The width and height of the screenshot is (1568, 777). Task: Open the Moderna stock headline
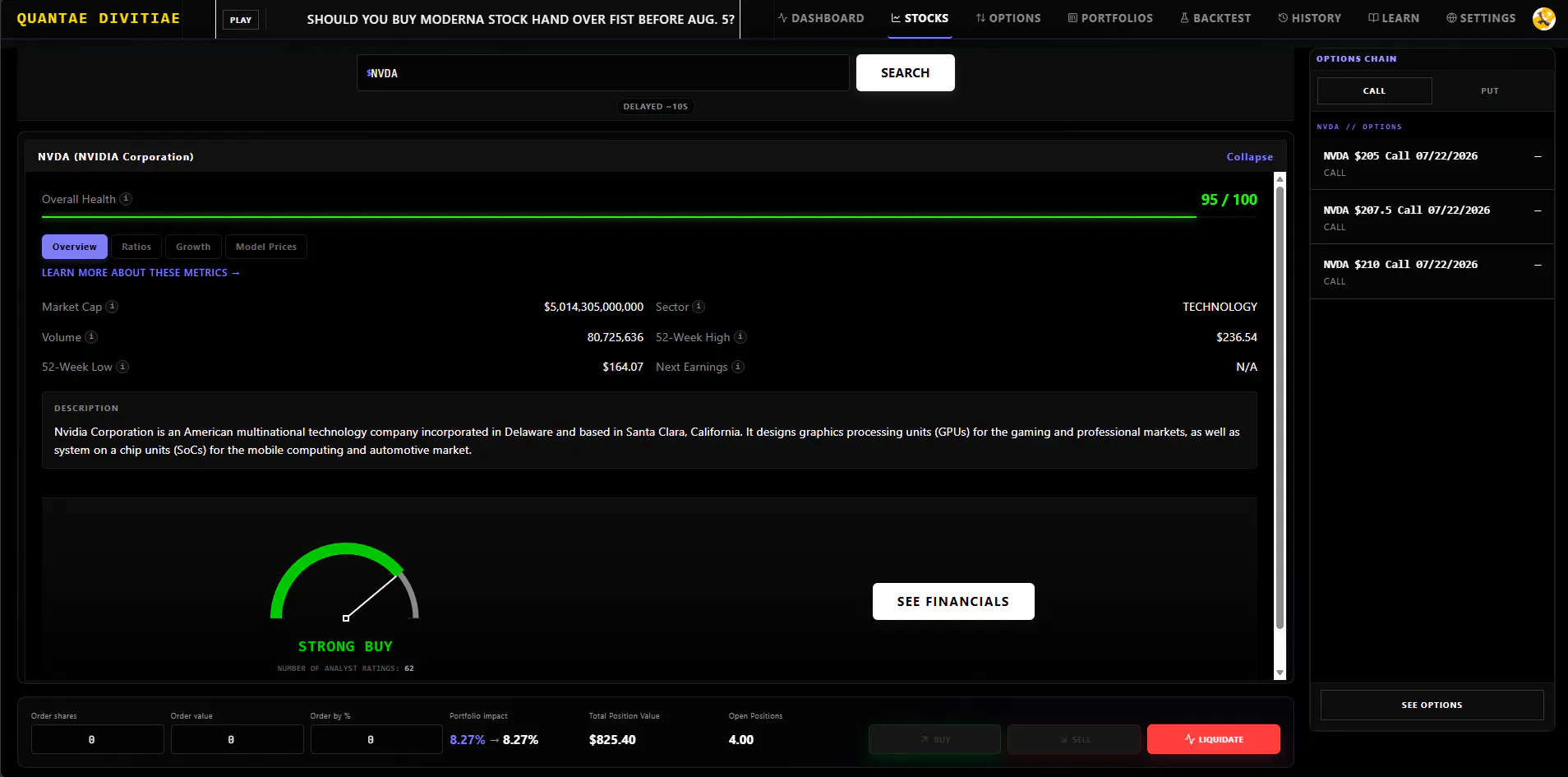(x=521, y=19)
